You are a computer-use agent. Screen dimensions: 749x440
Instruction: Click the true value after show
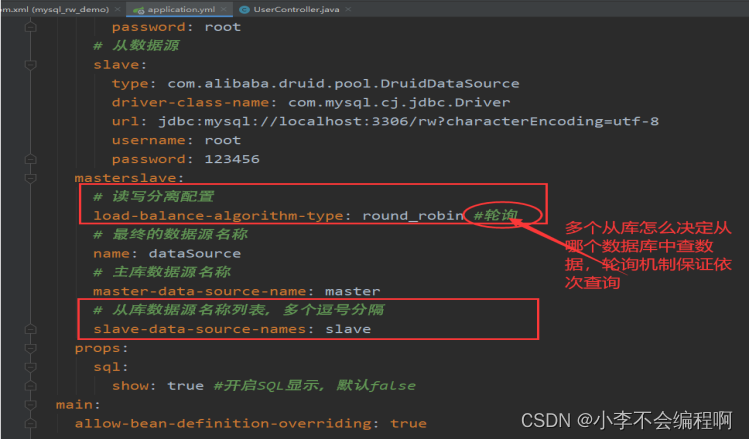[187, 386]
